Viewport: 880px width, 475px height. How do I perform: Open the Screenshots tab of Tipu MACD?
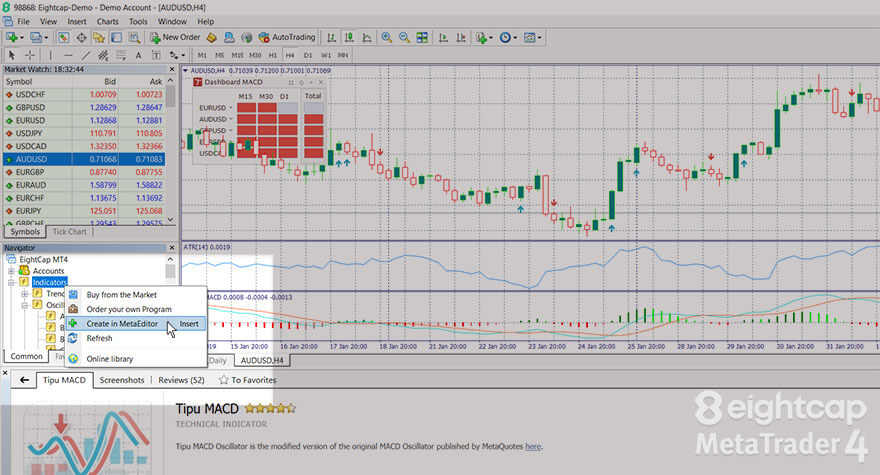122,380
